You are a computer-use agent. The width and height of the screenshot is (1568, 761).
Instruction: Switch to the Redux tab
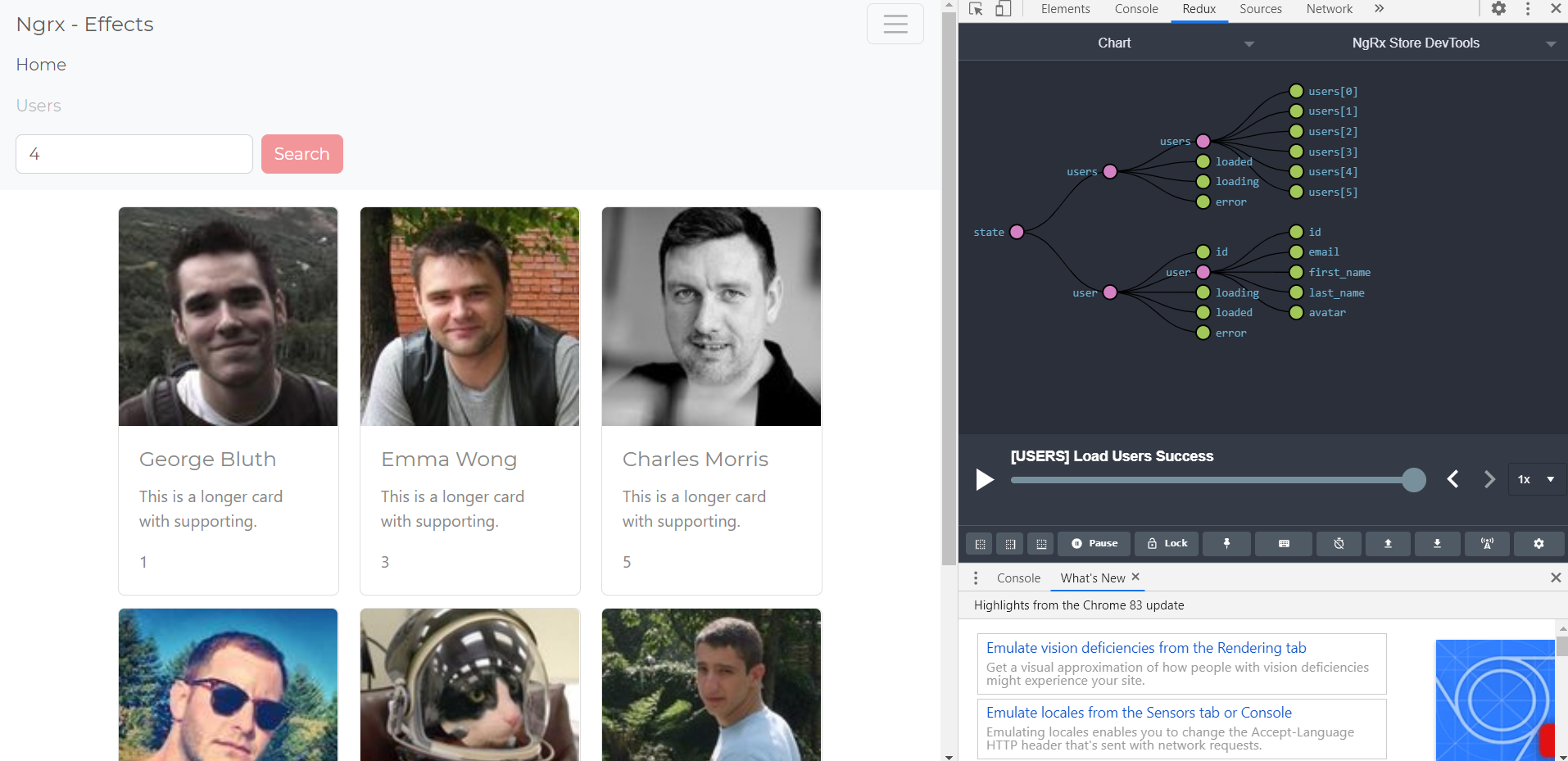(x=1199, y=9)
